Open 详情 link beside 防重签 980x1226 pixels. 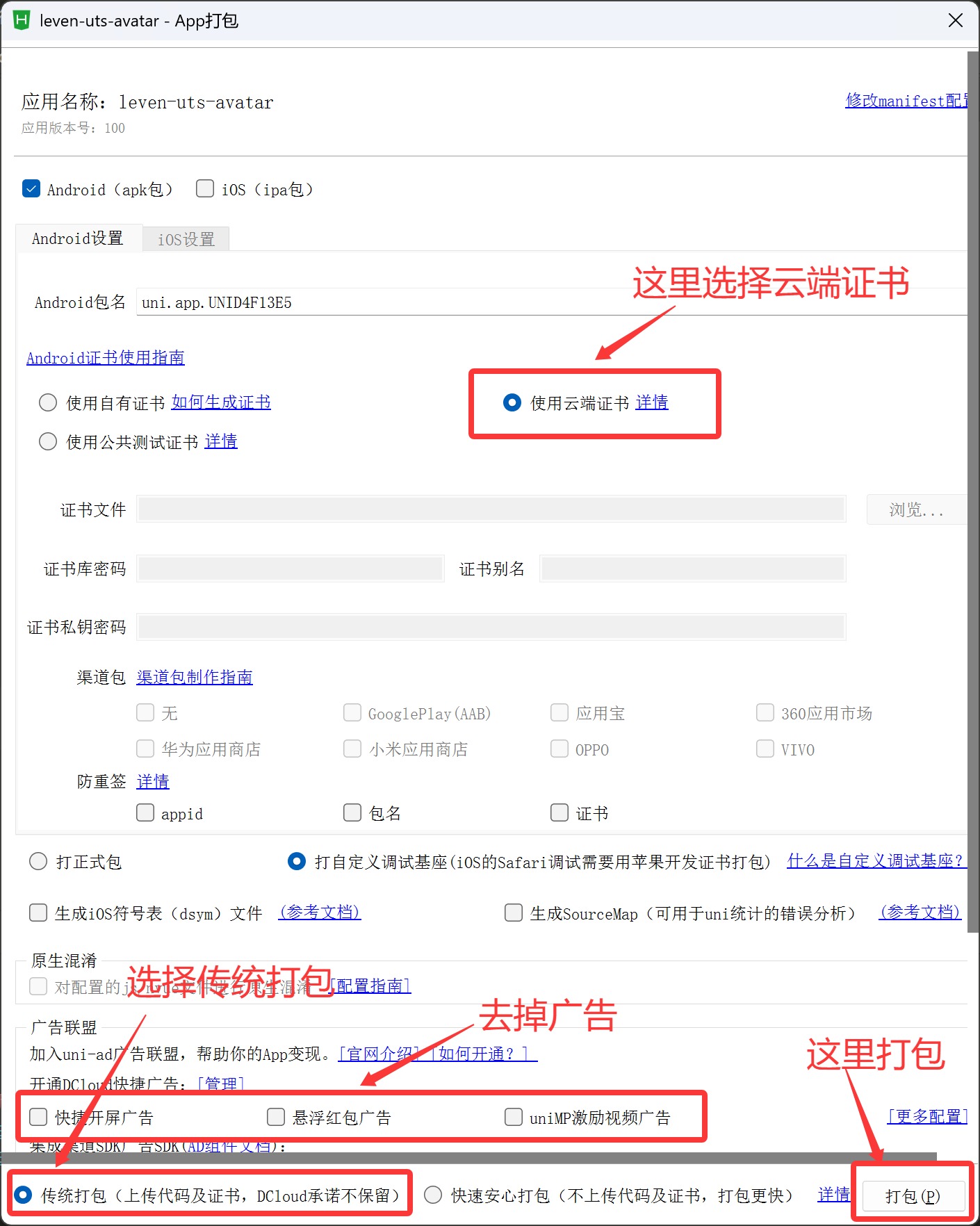pyautogui.click(x=153, y=781)
